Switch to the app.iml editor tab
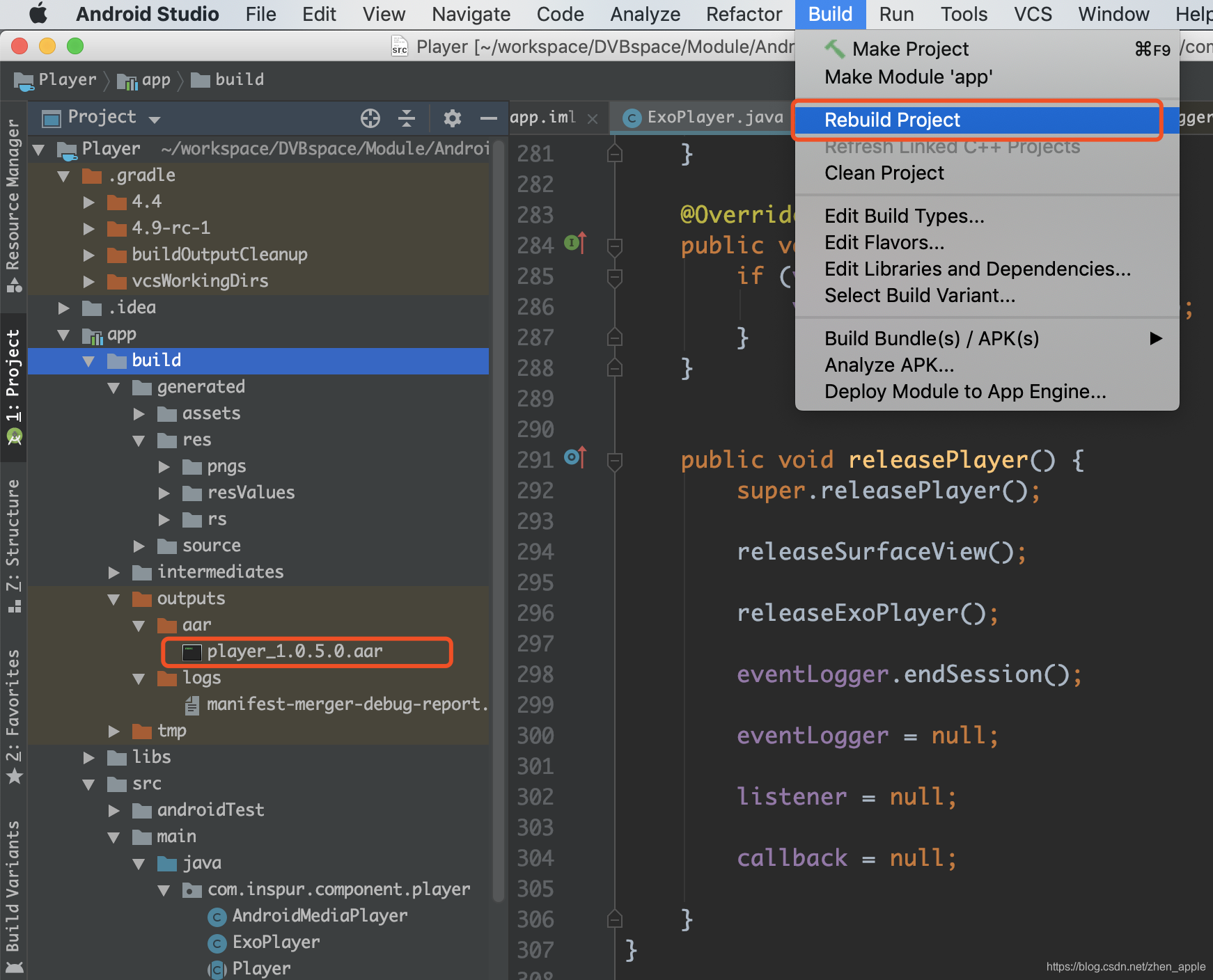This screenshot has width=1213, height=980. [x=543, y=118]
